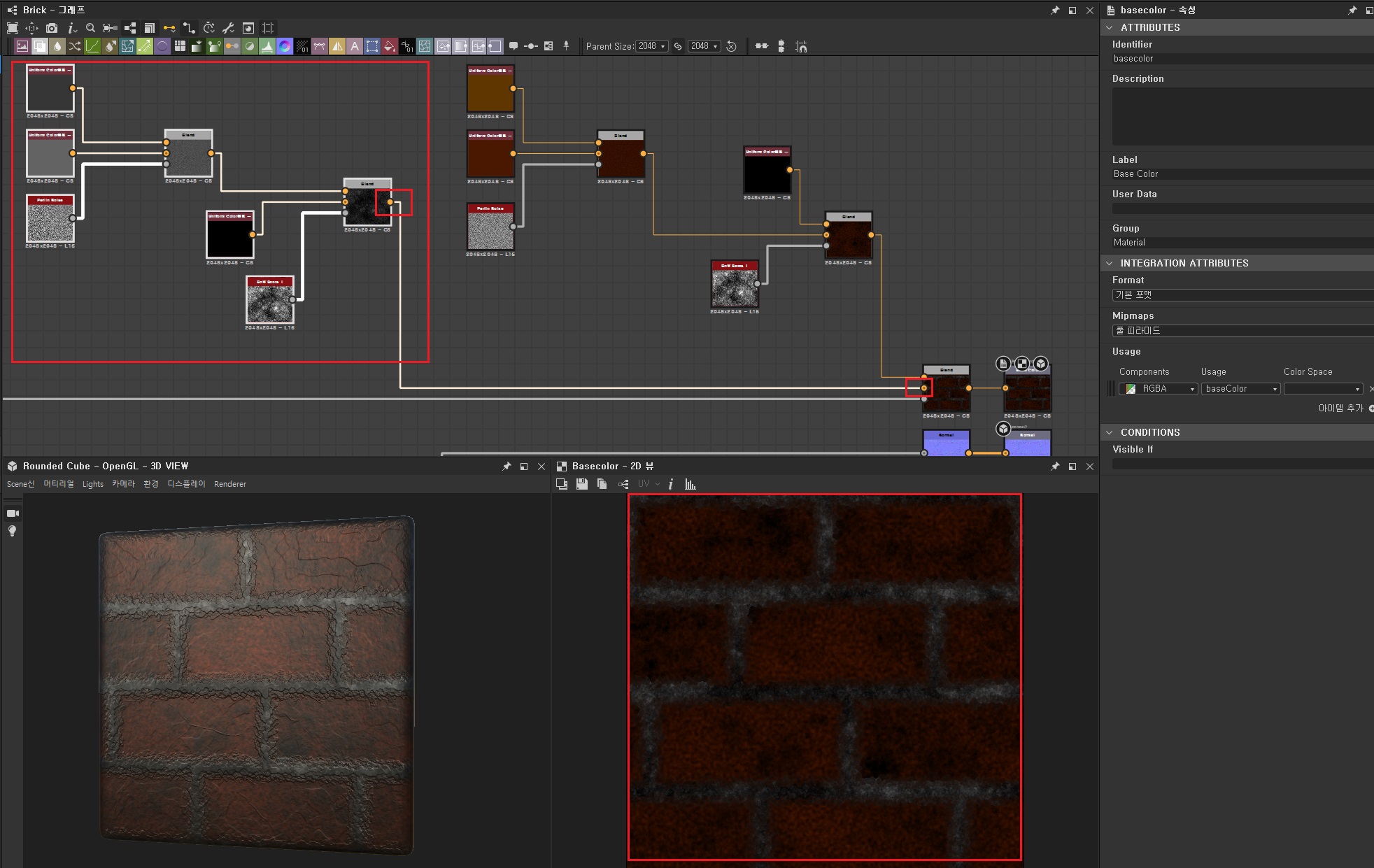Click the magnifier search icon in the graph toolbar
The height and width of the screenshot is (868, 1374).
(x=90, y=28)
